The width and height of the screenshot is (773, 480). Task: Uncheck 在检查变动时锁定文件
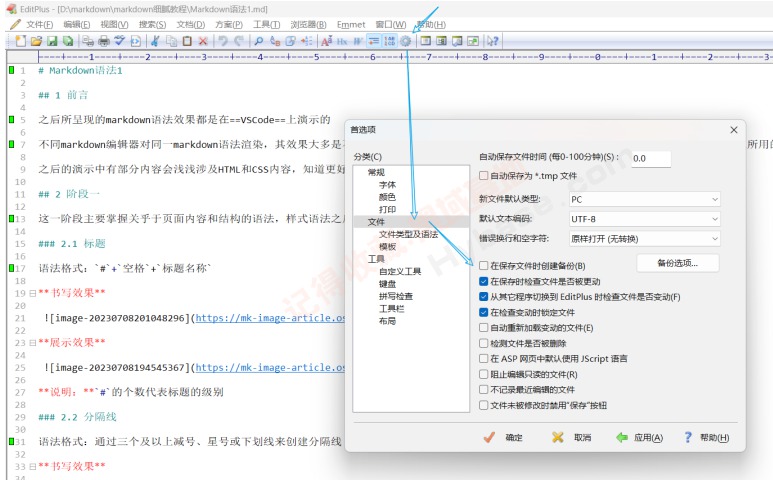(x=484, y=312)
